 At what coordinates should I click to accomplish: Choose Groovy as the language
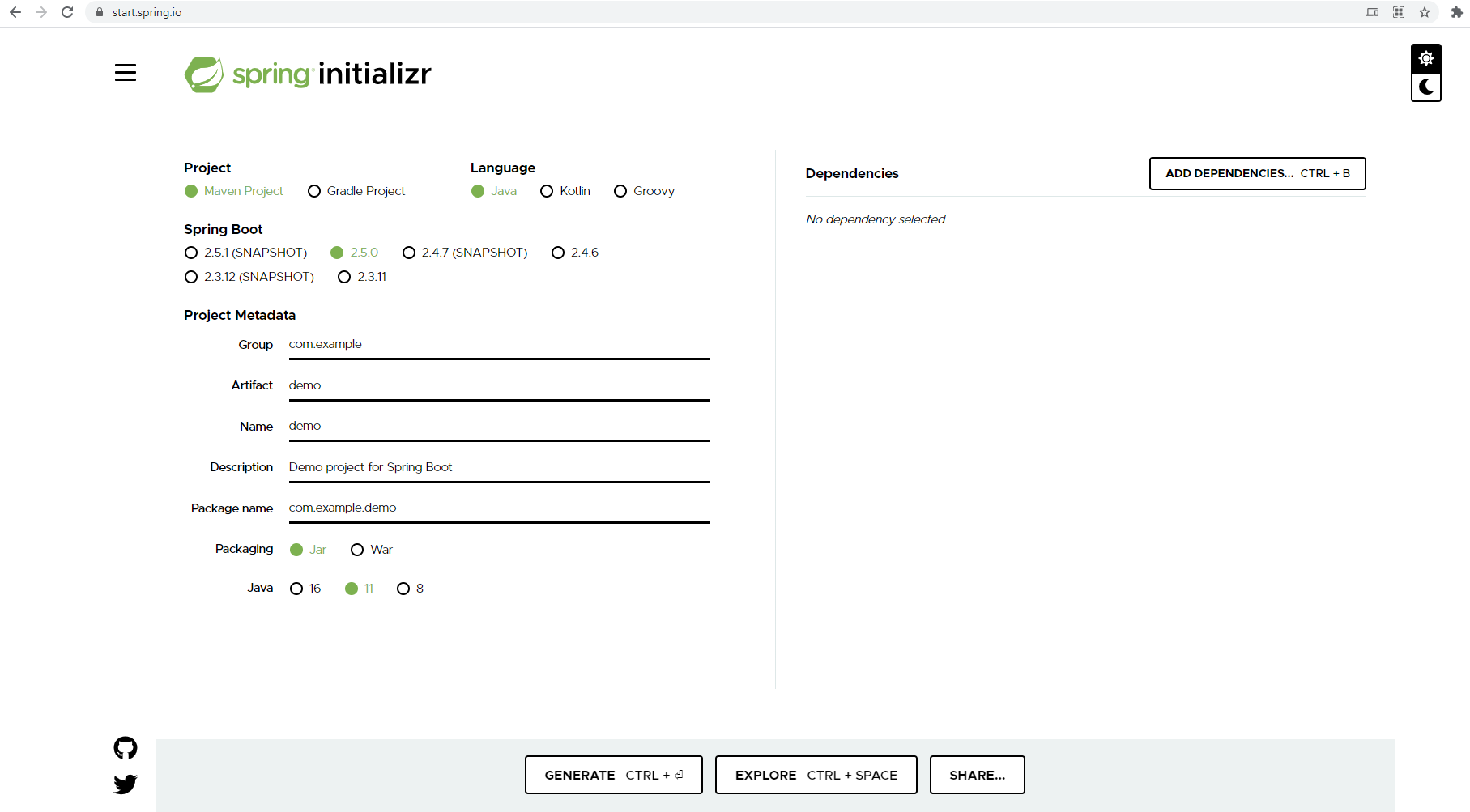[644, 191]
